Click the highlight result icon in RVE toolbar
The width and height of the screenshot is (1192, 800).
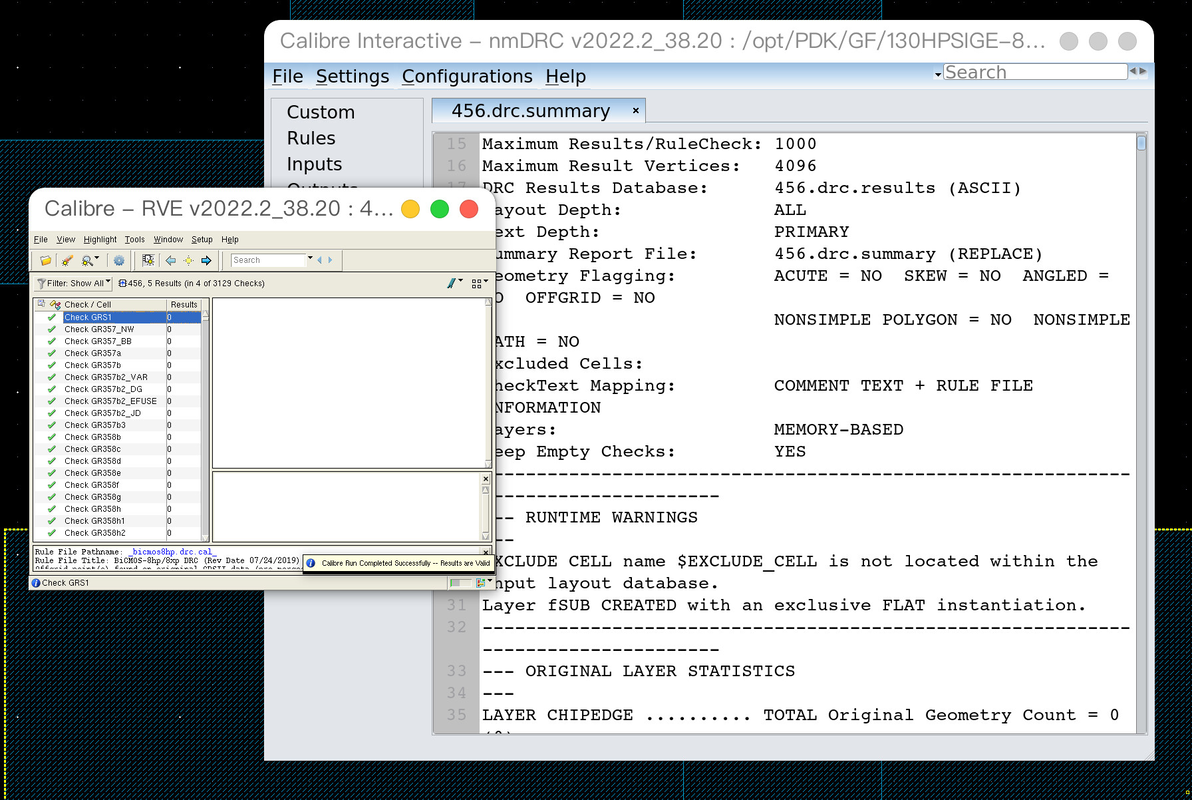coord(148,260)
